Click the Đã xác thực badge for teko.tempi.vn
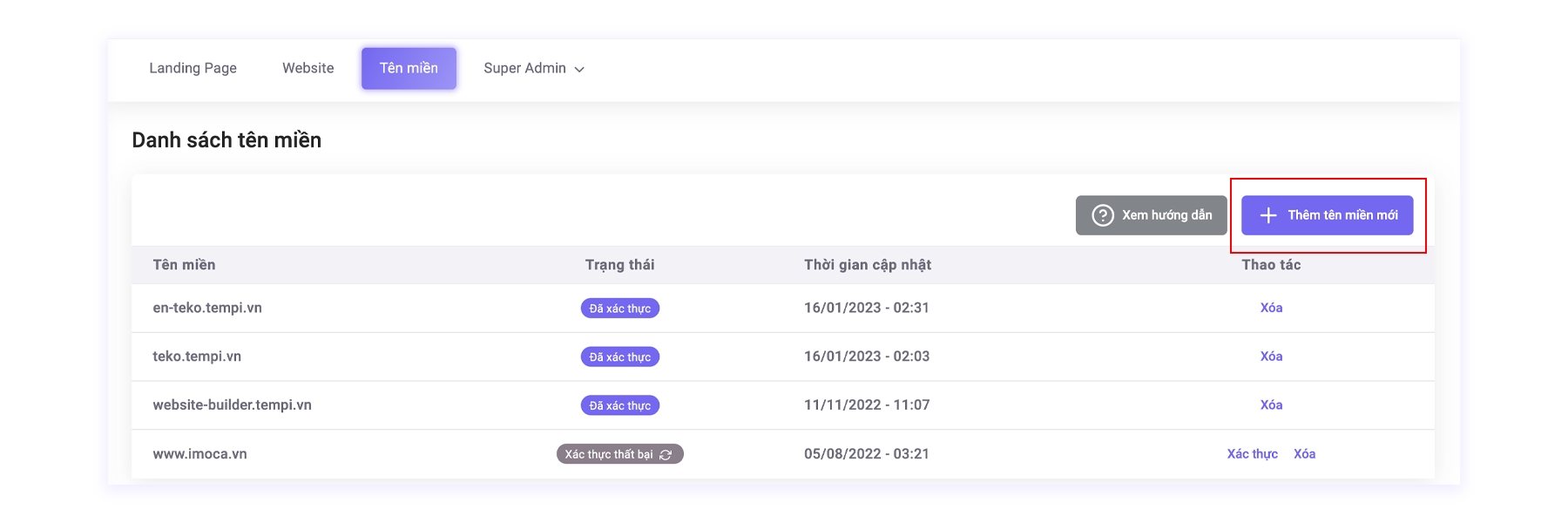This screenshot has height=523, width=1568. [x=619, y=357]
